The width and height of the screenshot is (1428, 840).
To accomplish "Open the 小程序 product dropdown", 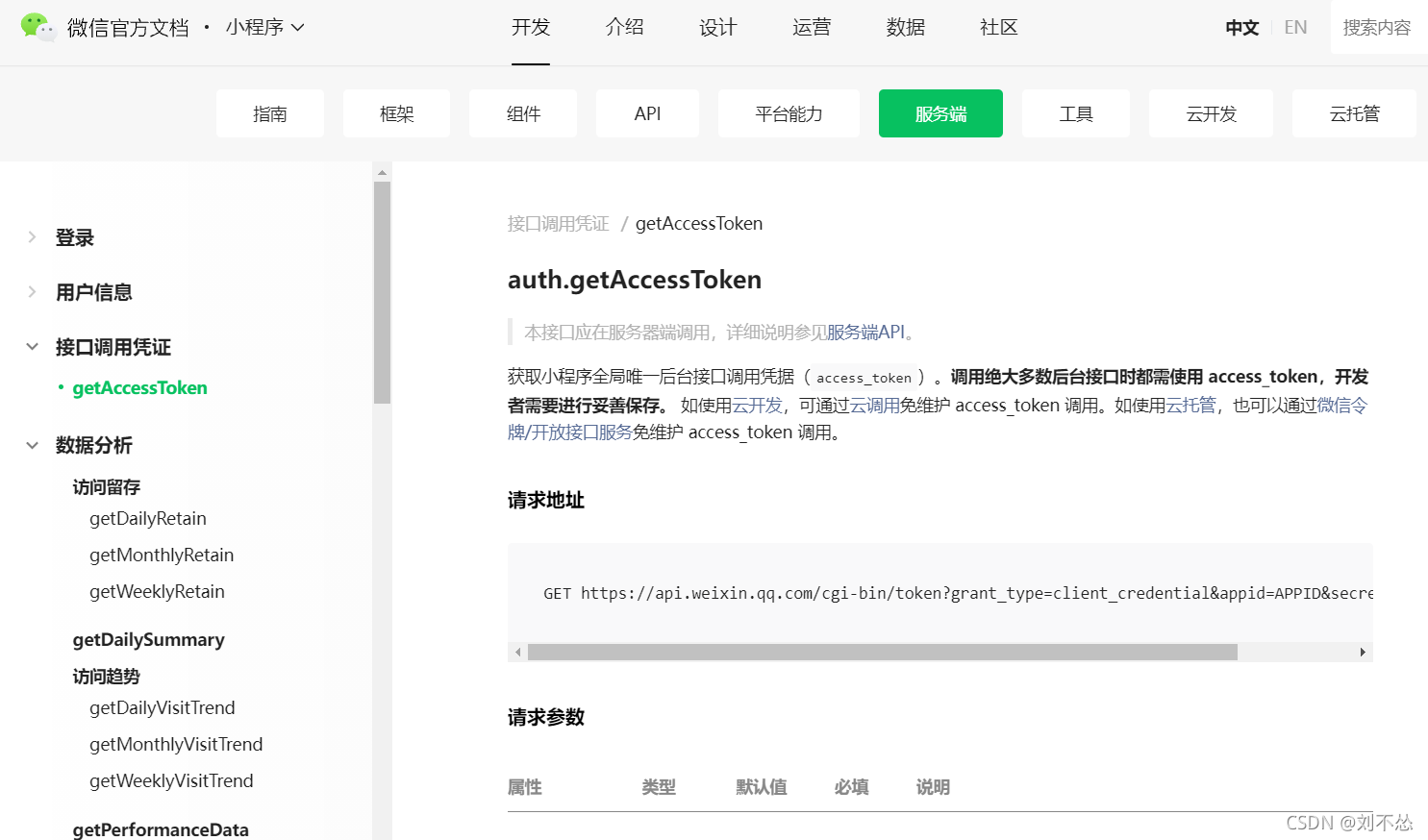I will point(266,28).
